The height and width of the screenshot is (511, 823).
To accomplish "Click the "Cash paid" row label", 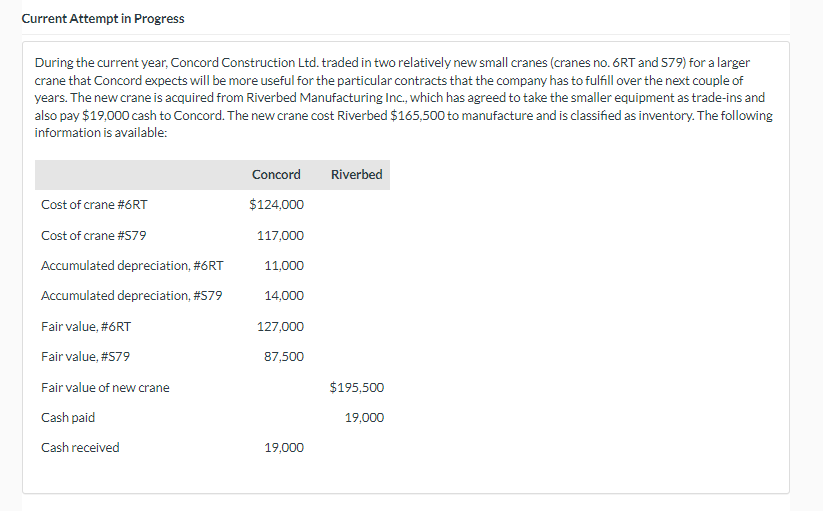I will tap(68, 418).
